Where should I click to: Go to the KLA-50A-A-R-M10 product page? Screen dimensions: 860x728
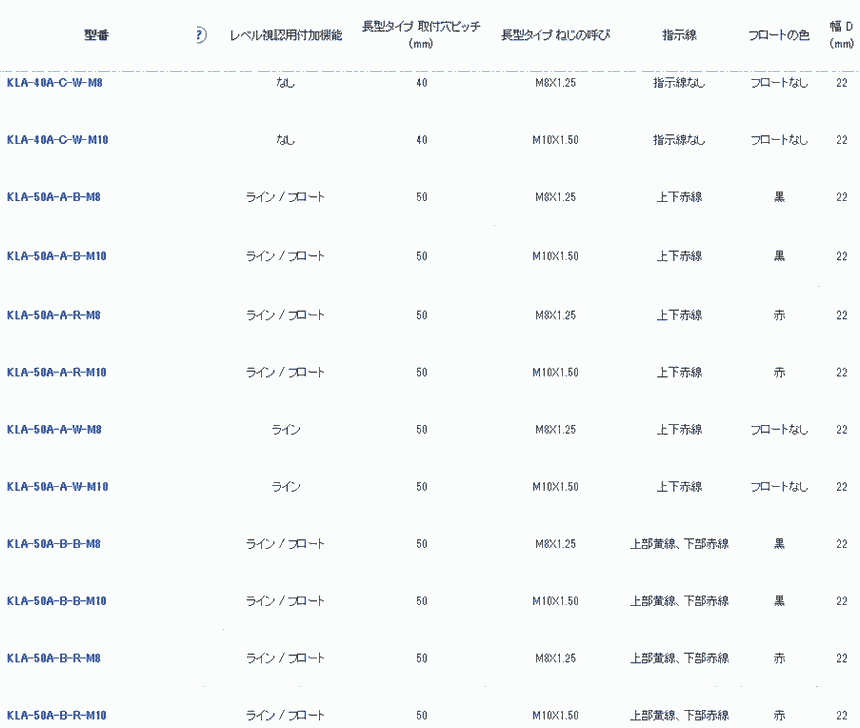tap(56, 372)
